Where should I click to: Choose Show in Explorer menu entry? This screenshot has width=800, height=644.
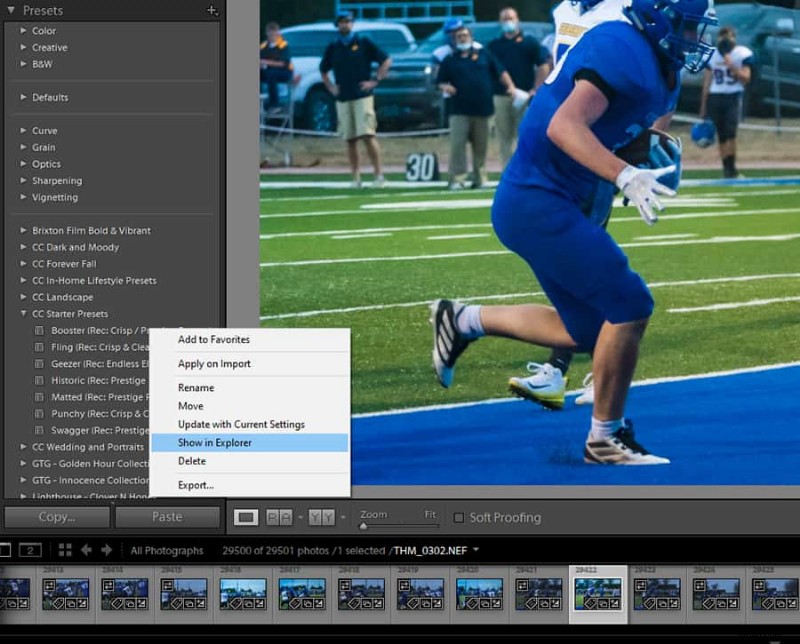pos(250,443)
